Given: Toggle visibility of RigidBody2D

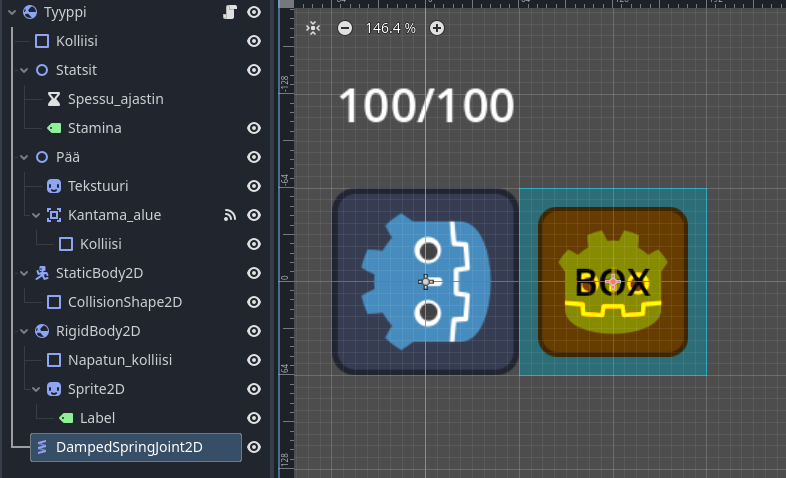Looking at the screenshot, I should point(254,331).
